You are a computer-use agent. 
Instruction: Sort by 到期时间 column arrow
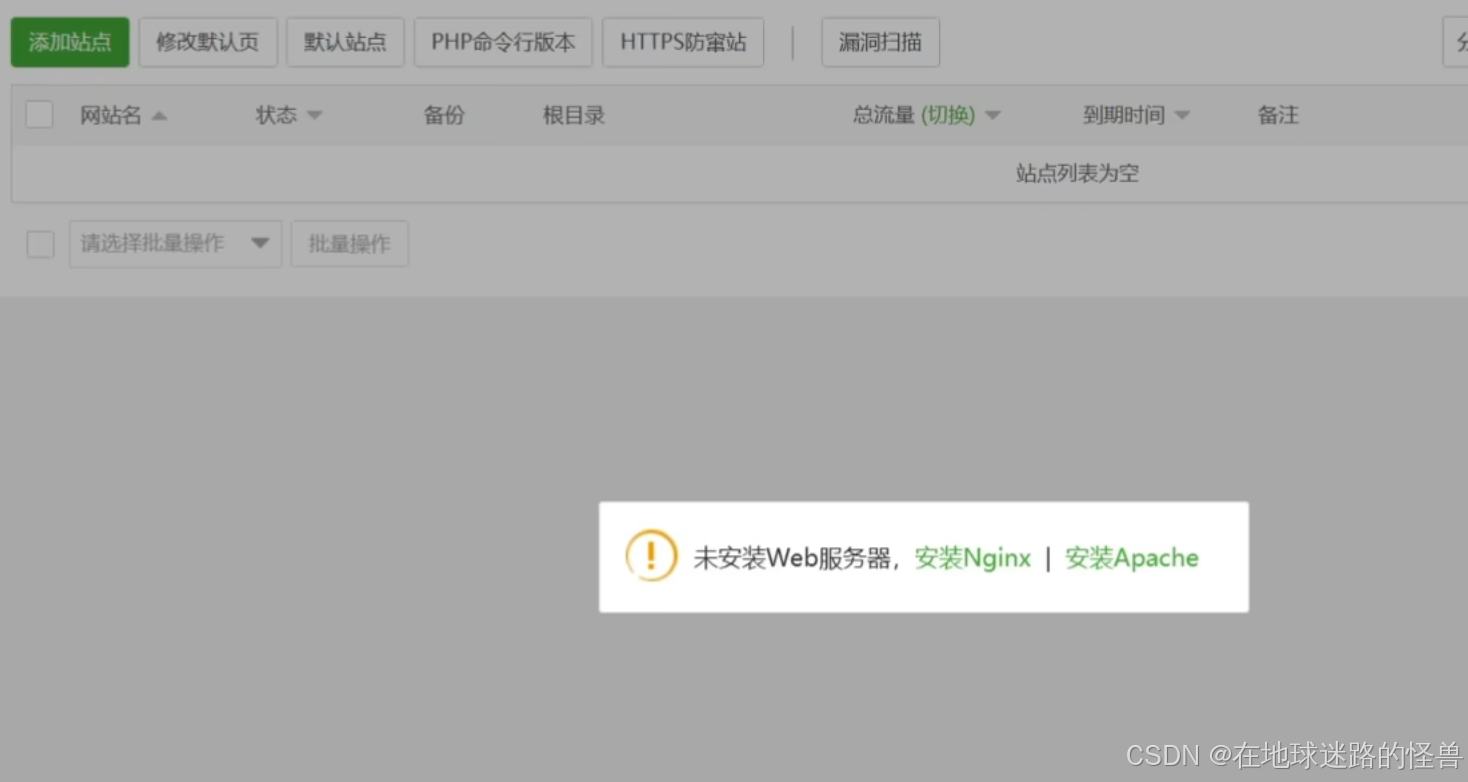point(1182,116)
